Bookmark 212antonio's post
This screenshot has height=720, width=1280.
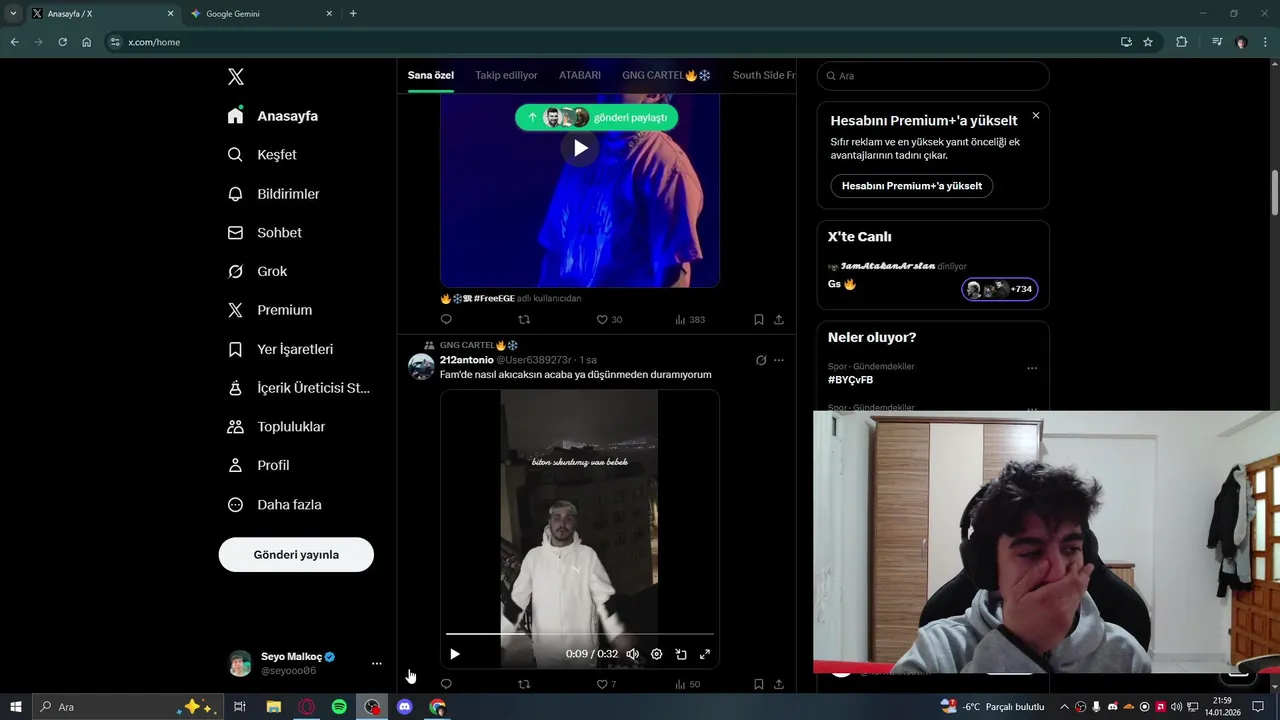(758, 684)
